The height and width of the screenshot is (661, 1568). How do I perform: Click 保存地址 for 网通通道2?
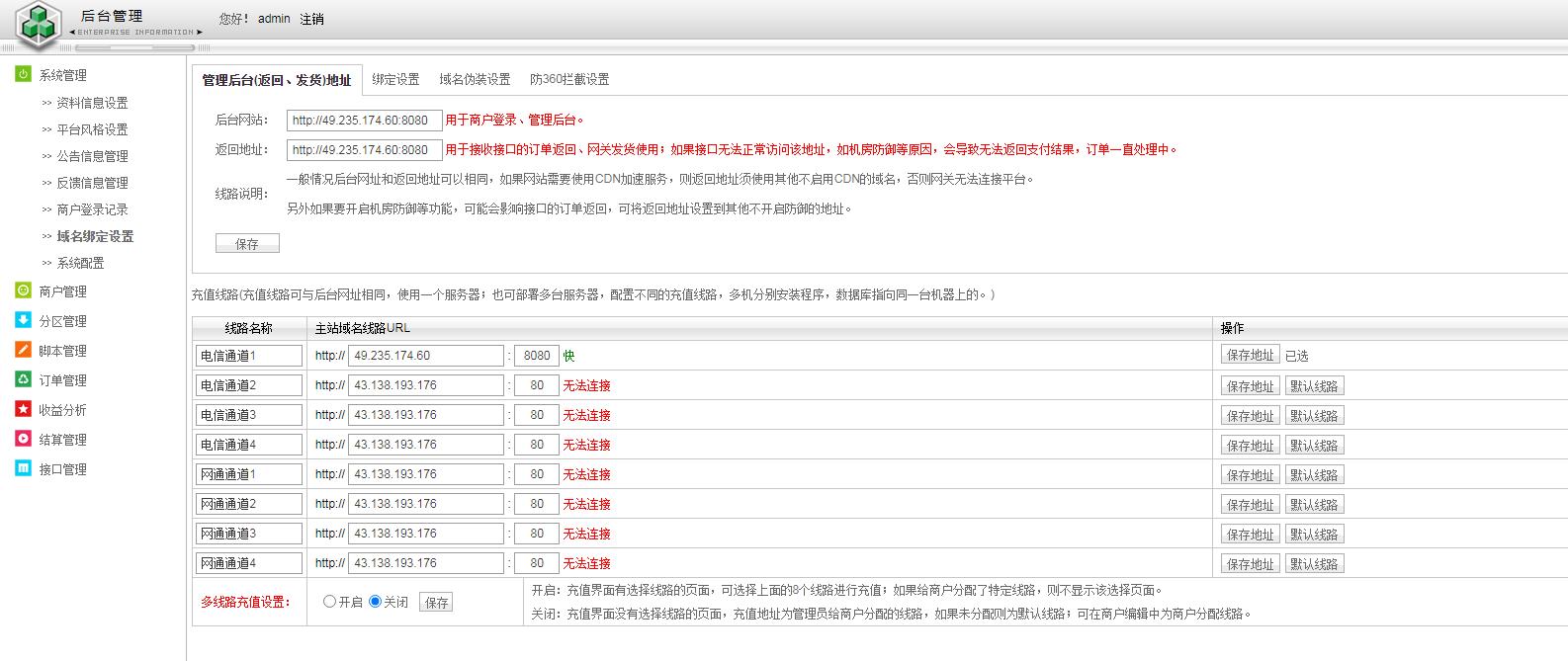[x=1251, y=505]
